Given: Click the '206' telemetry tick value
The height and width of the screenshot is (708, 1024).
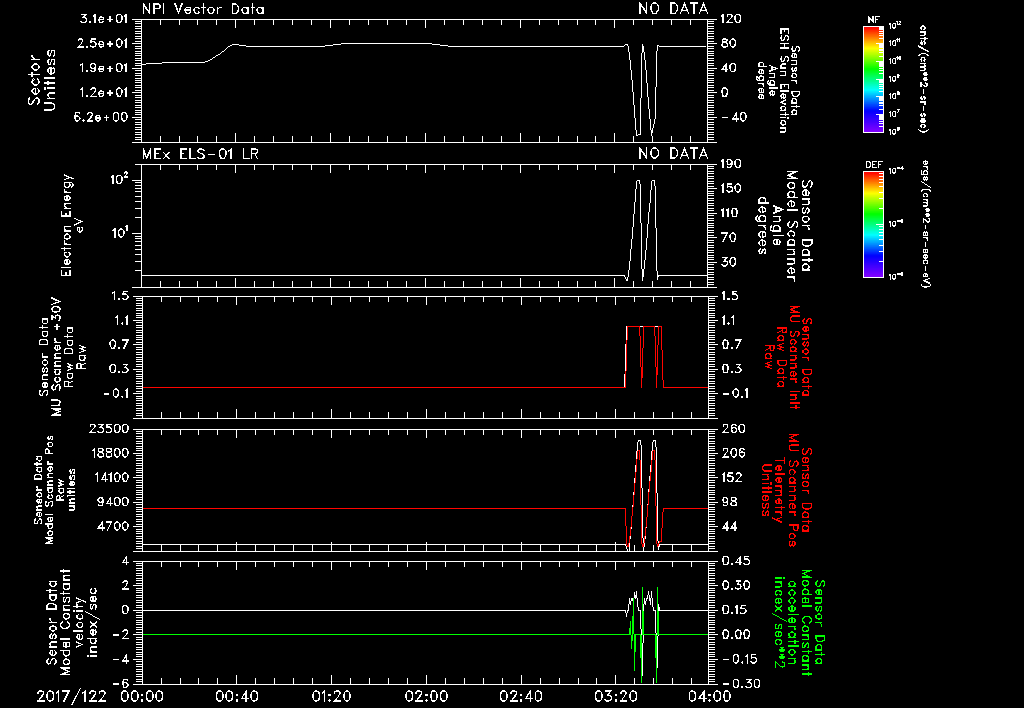Looking at the screenshot, I should (x=734, y=453).
